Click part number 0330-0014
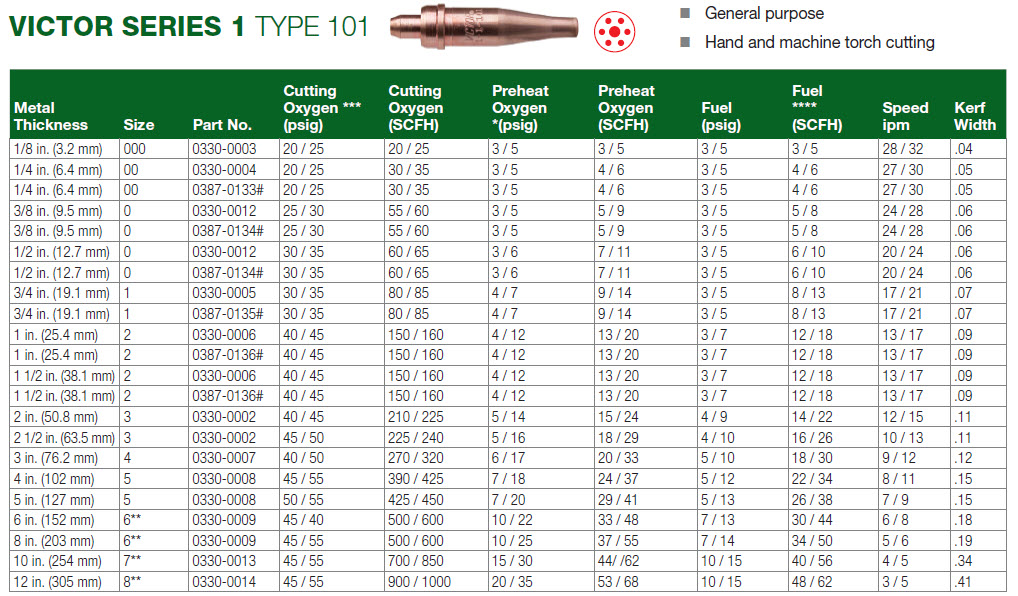 click(224, 582)
